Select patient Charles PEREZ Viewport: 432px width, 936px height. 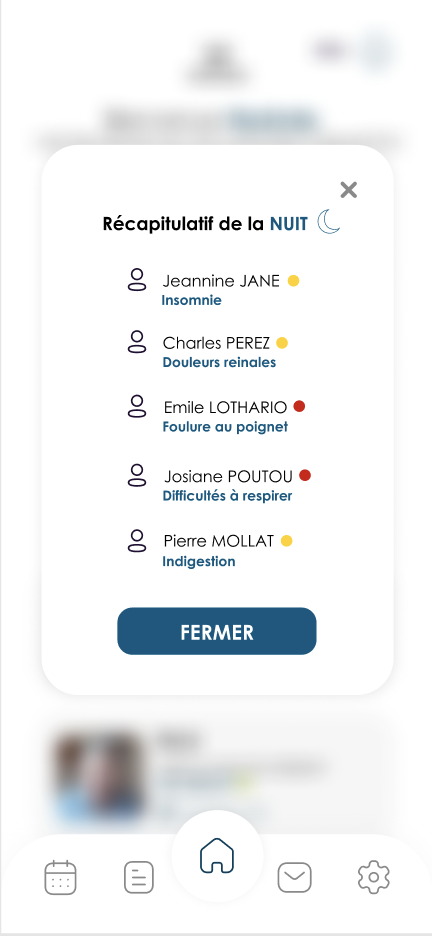coord(216,343)
